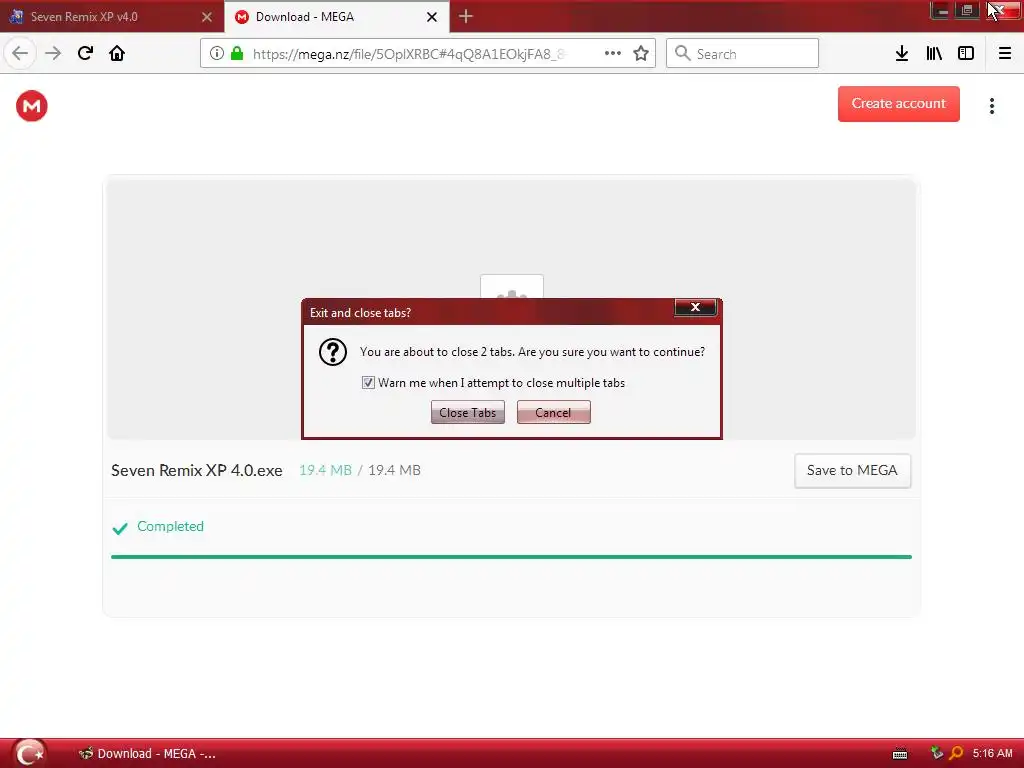The image size is (1024, 768).
Task: Select the Download - MEGA tab
Action: 327,17
